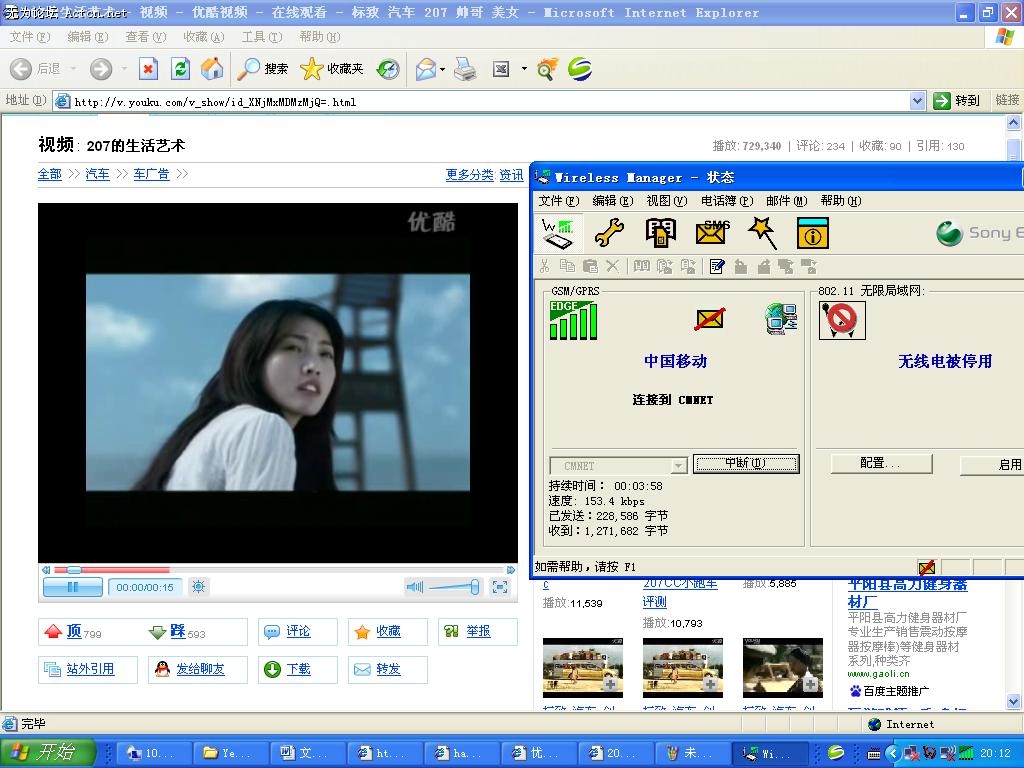This screenshot has height=768, width=1024.
Task: Open the wrench settings icon in Wireless Manager
Action: coord(609,233)
